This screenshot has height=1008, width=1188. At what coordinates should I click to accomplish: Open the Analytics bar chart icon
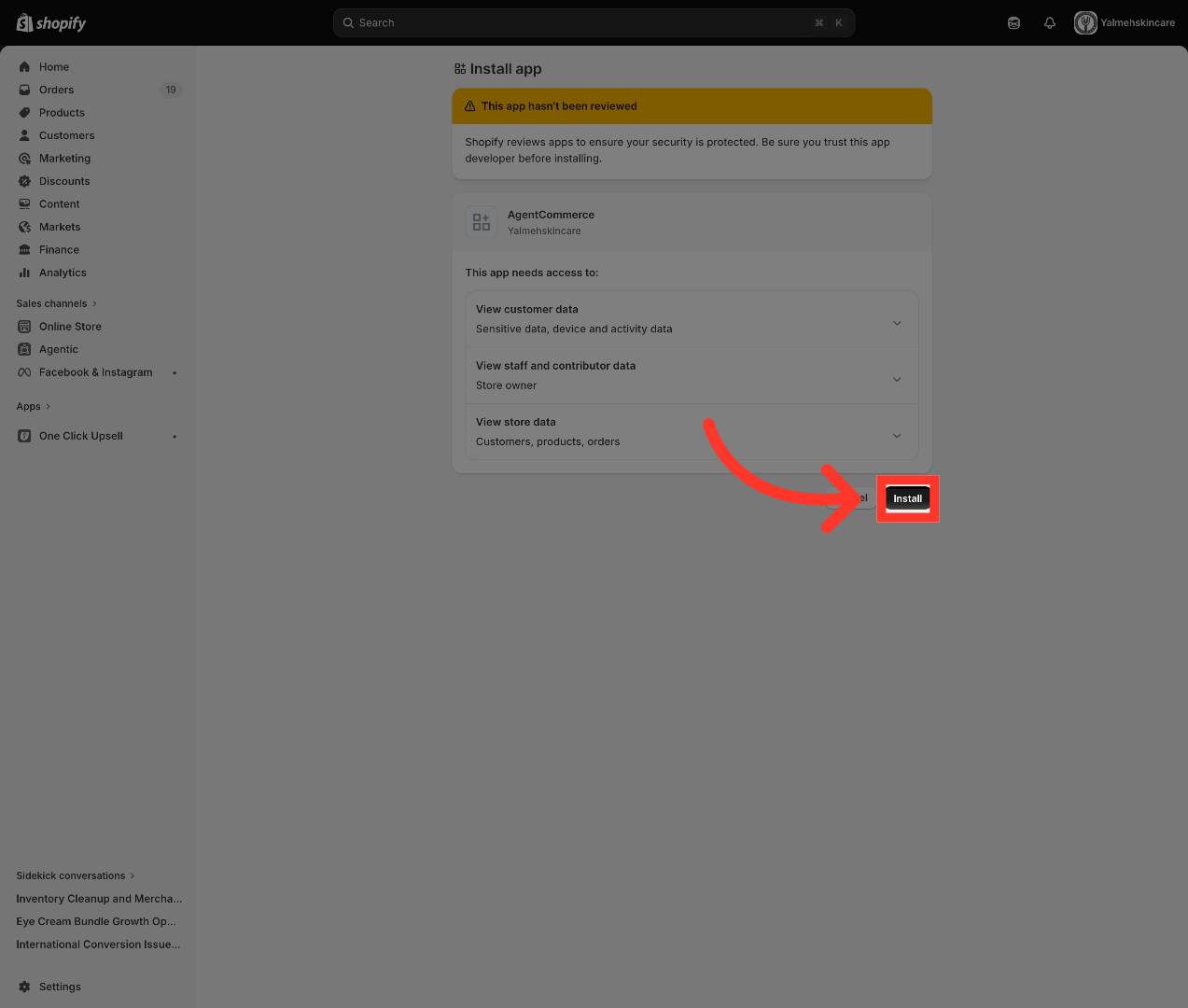(x=24, y=273)
